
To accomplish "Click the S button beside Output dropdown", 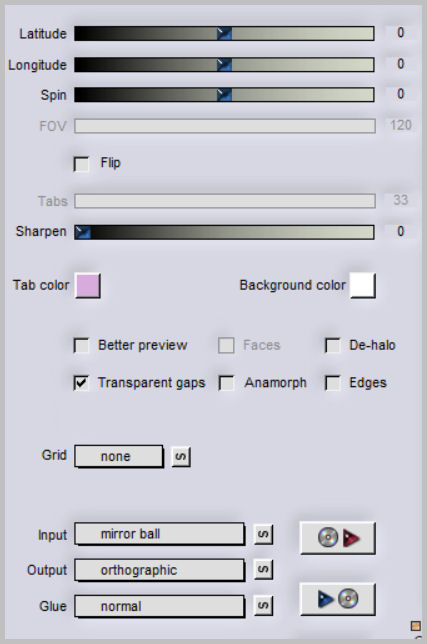I will 263,570.
